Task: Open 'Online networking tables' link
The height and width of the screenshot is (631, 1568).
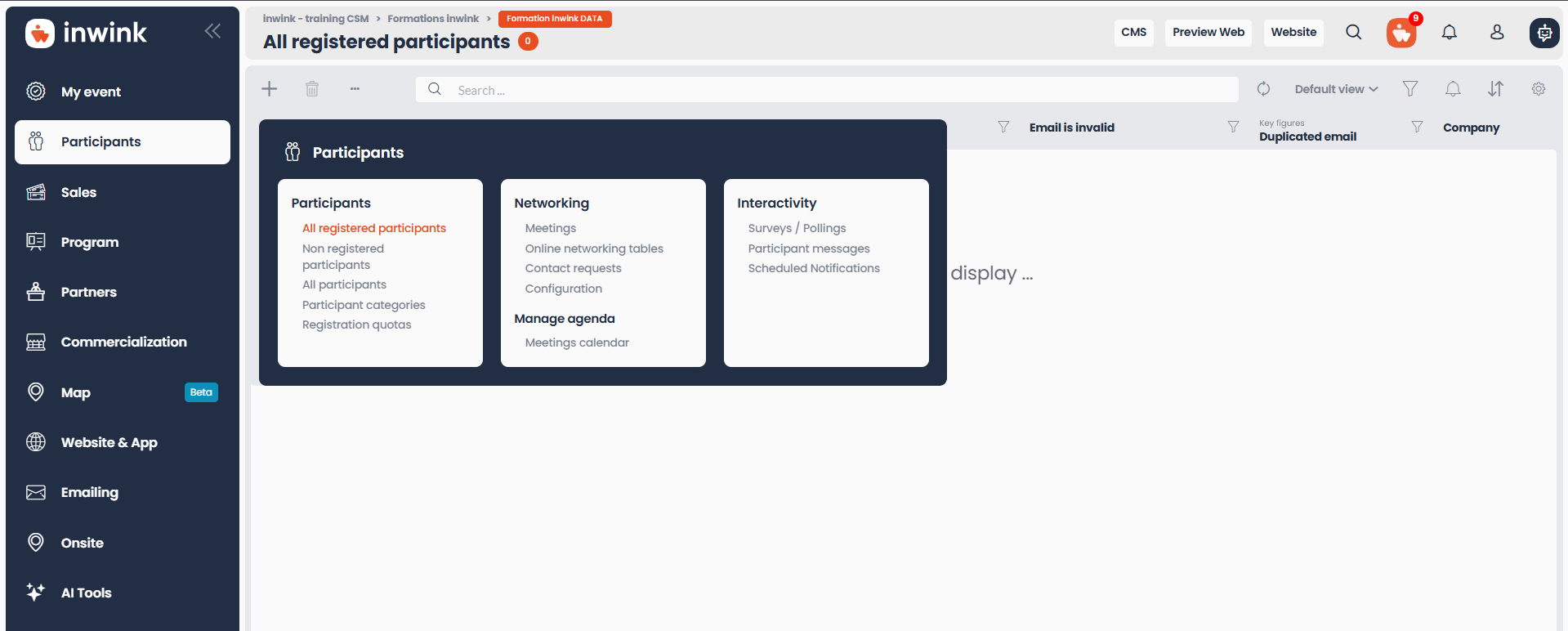Action: click(x=594, y=248)
